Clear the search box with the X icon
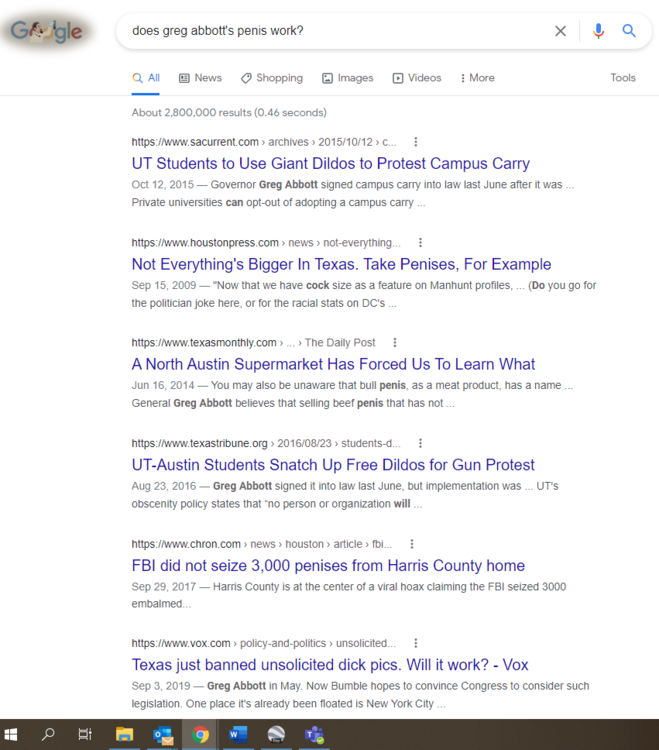Viewport: 659px width, 750px height. (560, 31)
